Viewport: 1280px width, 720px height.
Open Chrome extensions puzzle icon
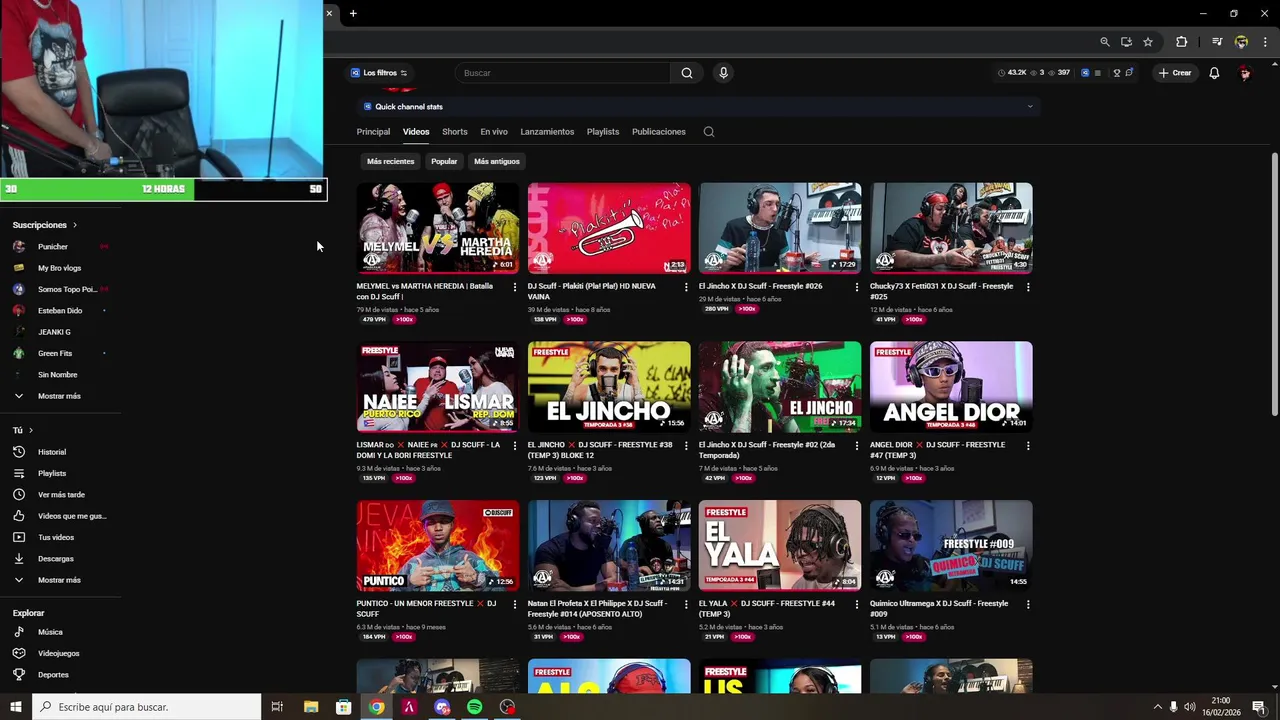coord(1181,42)
